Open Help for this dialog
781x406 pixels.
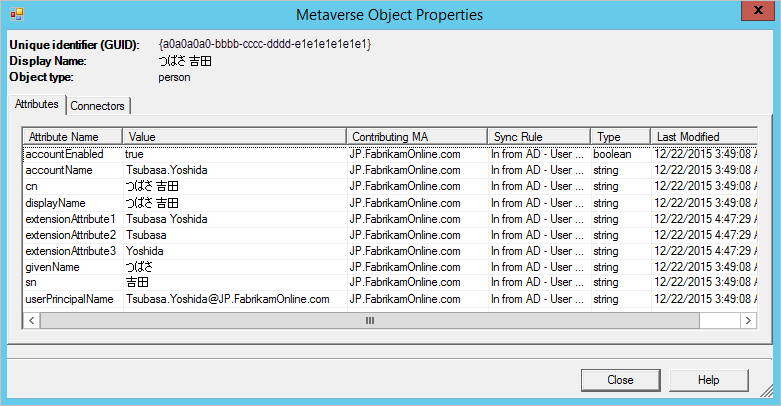tap(708, 380)
